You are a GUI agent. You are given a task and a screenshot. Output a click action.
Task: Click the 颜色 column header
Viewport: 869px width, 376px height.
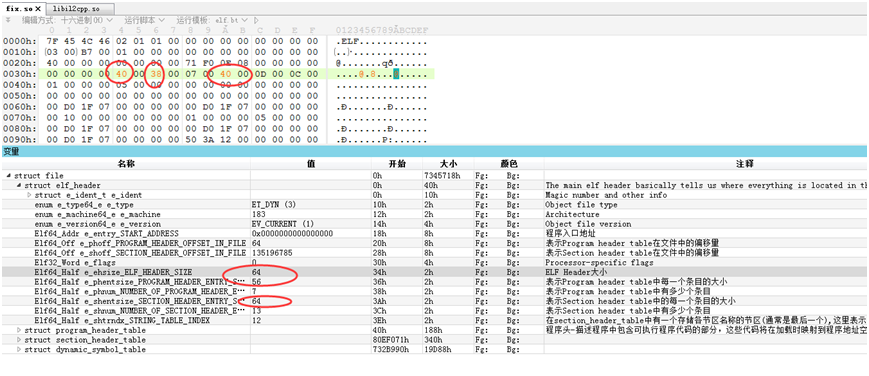pos(508,164)
